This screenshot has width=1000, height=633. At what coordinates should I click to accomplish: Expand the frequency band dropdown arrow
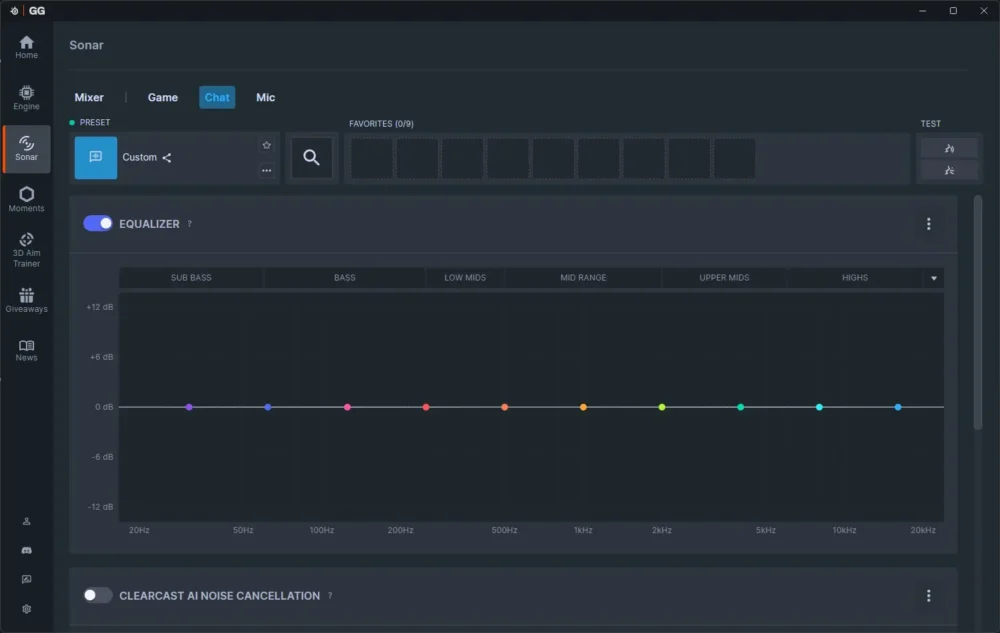[x=934, y=278]
